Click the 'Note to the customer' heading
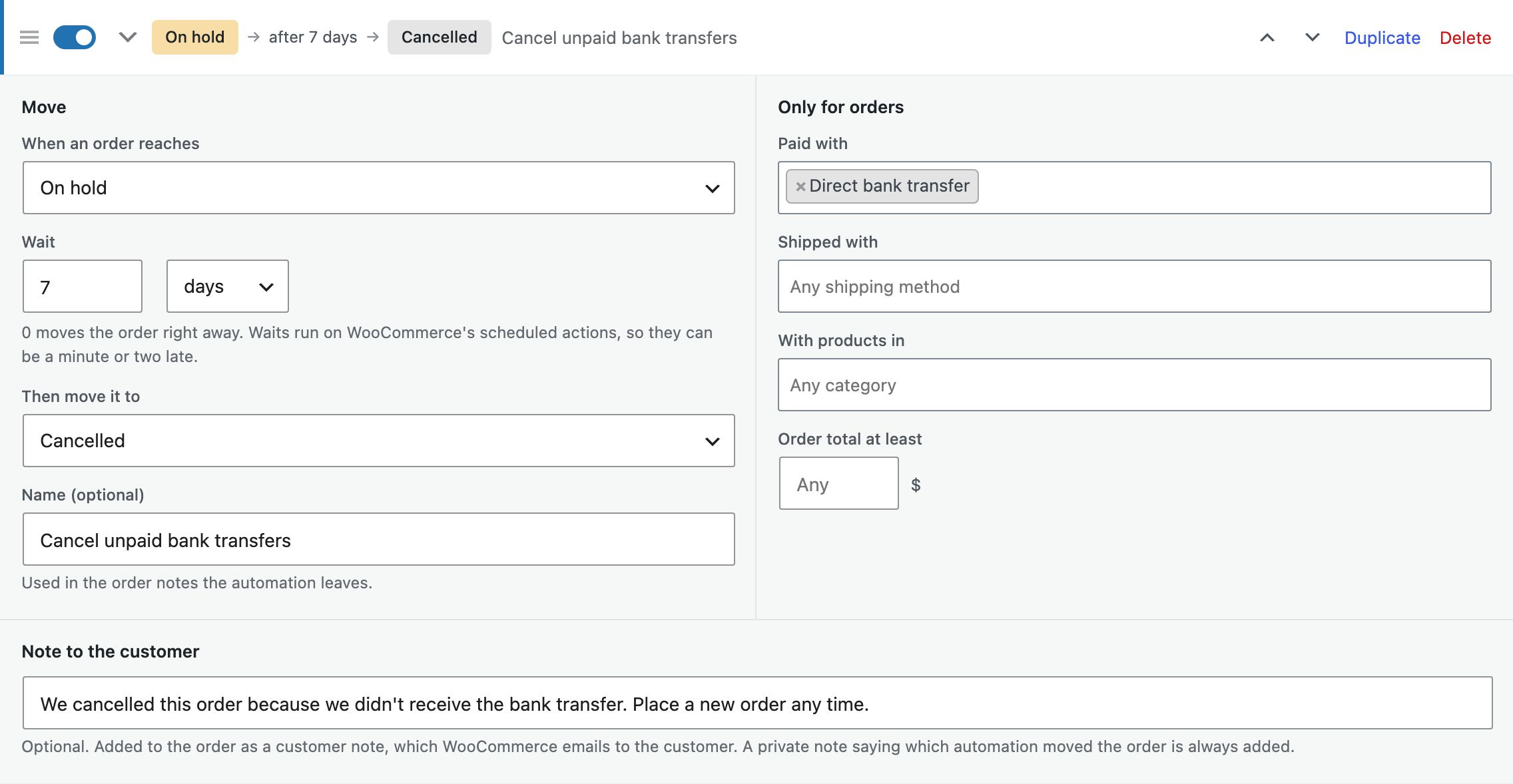 click(x=111, y=652)
